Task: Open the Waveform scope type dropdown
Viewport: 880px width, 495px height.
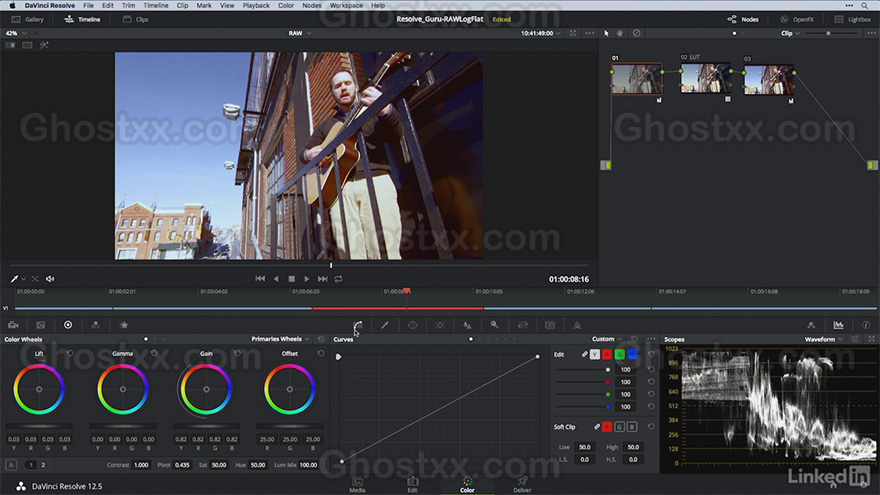Action: click(823, 339)
